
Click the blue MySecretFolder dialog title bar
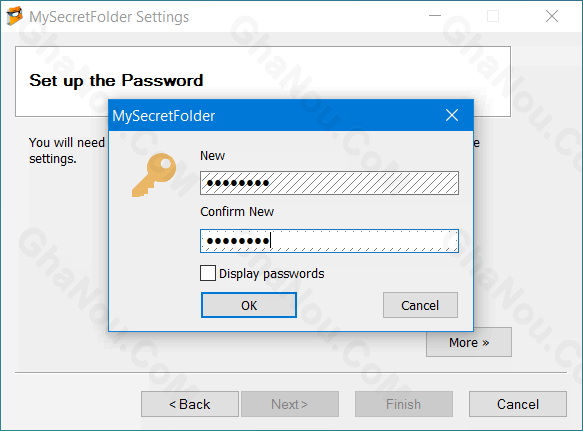tap(275, 115)
